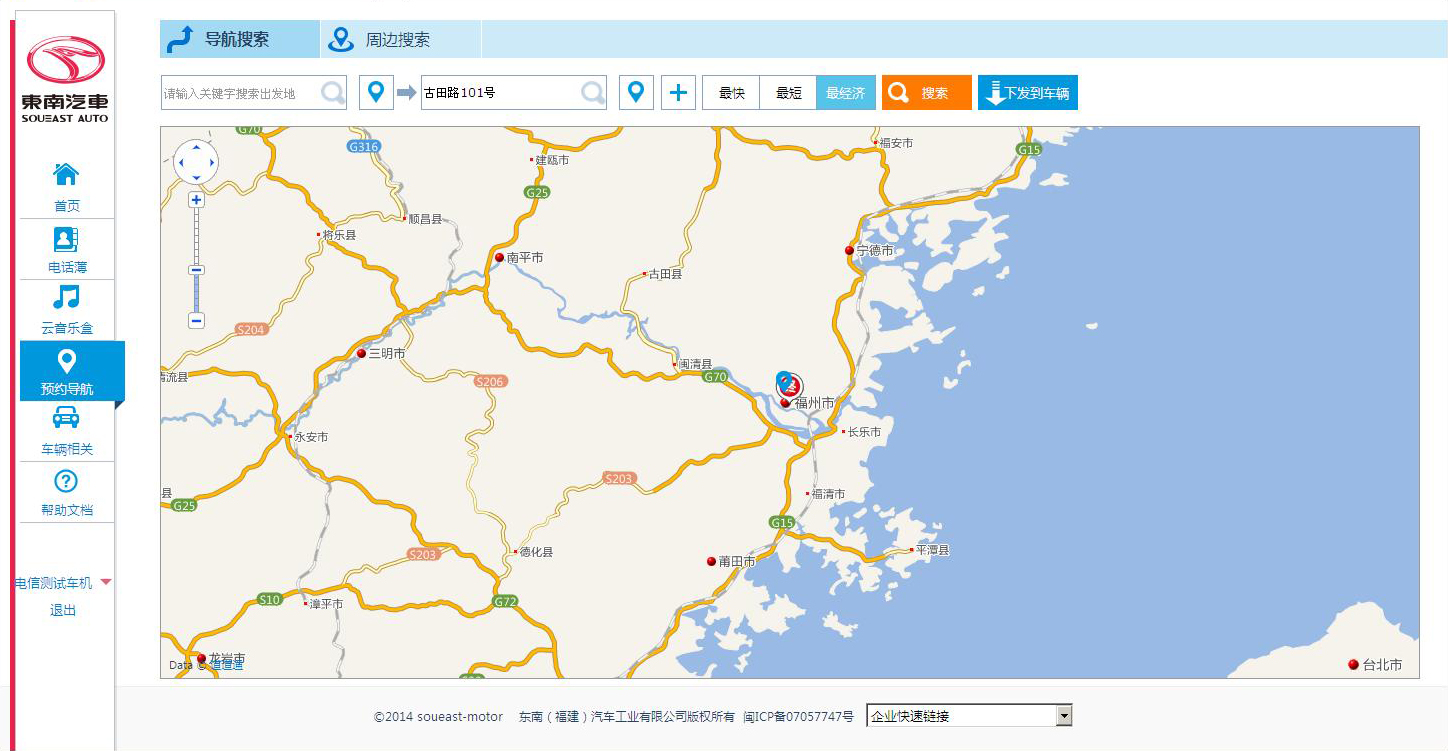The width and height of the screenshot is (1448, 751).
Task: Click the map pin beside the origin field
Action: [376, 93]
